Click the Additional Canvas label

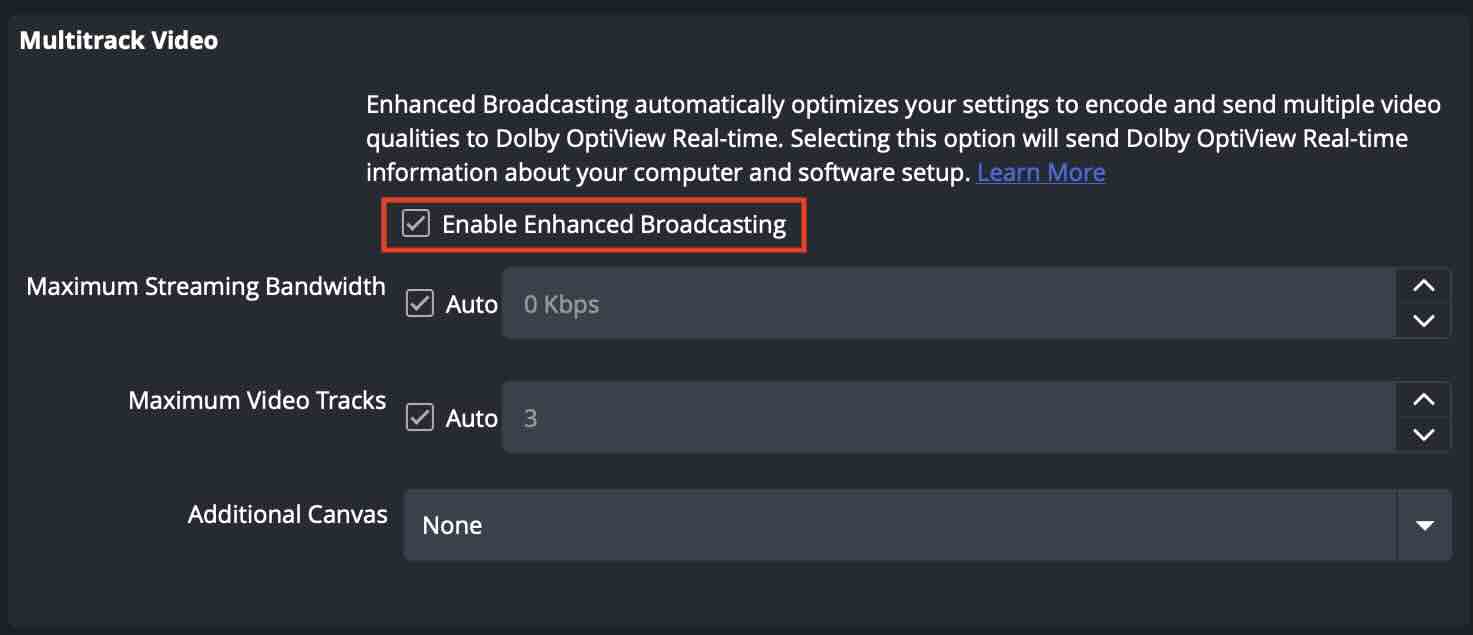coord(288,514)
